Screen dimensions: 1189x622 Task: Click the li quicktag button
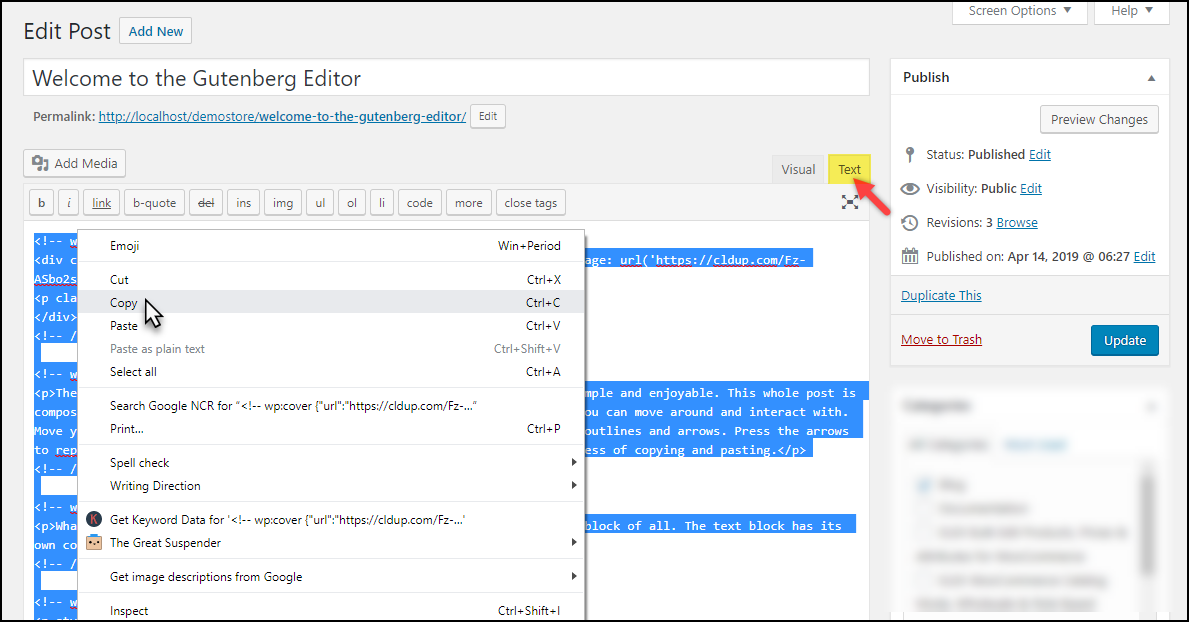[x=381, y=203]
